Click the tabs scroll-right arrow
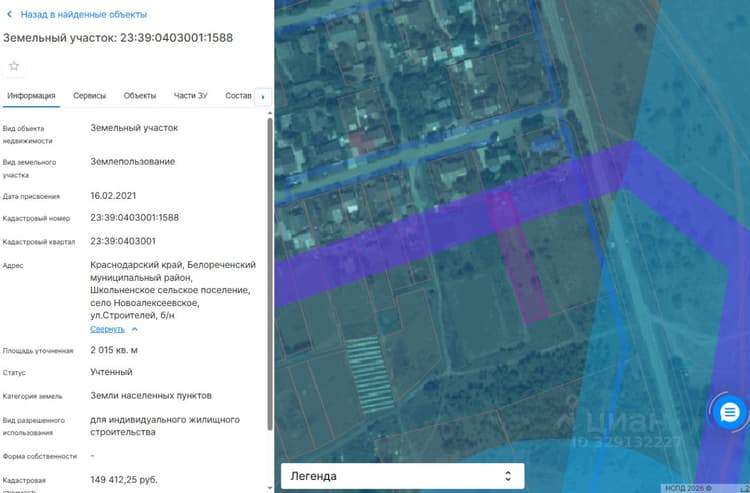 pos(263,97)
